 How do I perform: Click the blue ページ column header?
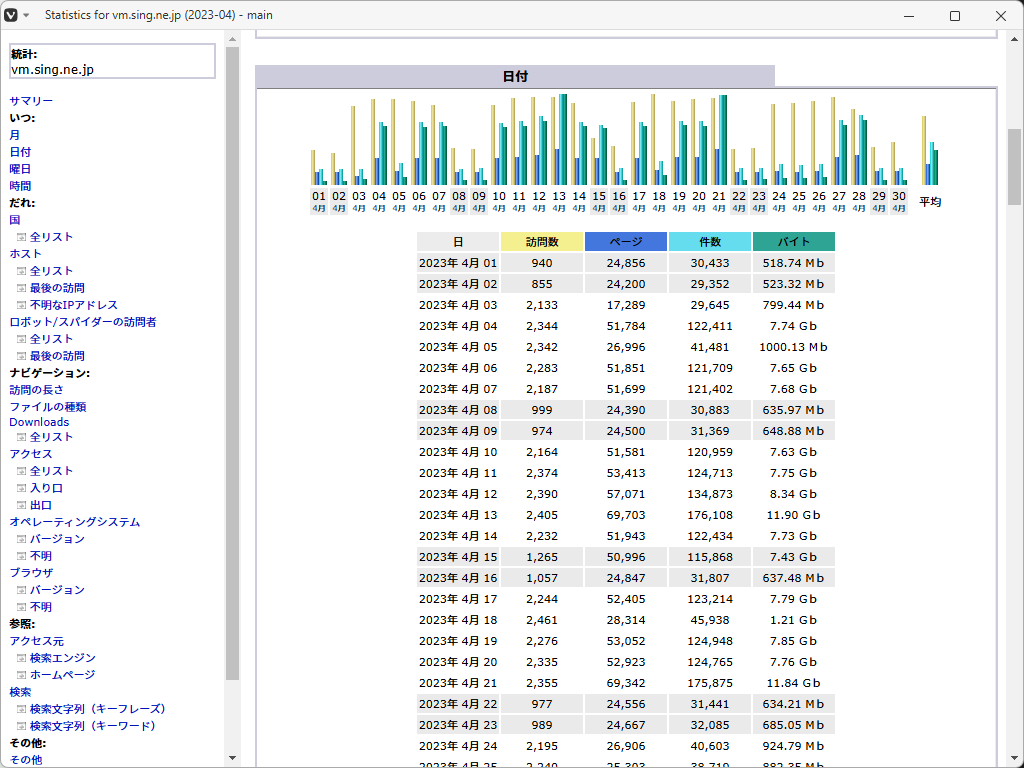[626, 242]
